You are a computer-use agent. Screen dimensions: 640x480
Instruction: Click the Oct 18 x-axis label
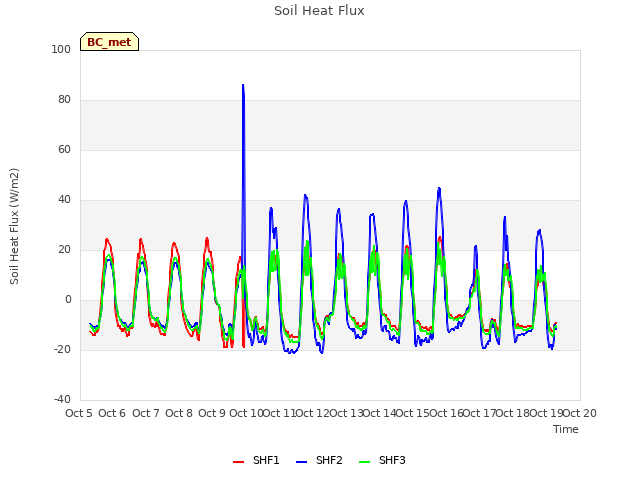click(x=513, y=413)
